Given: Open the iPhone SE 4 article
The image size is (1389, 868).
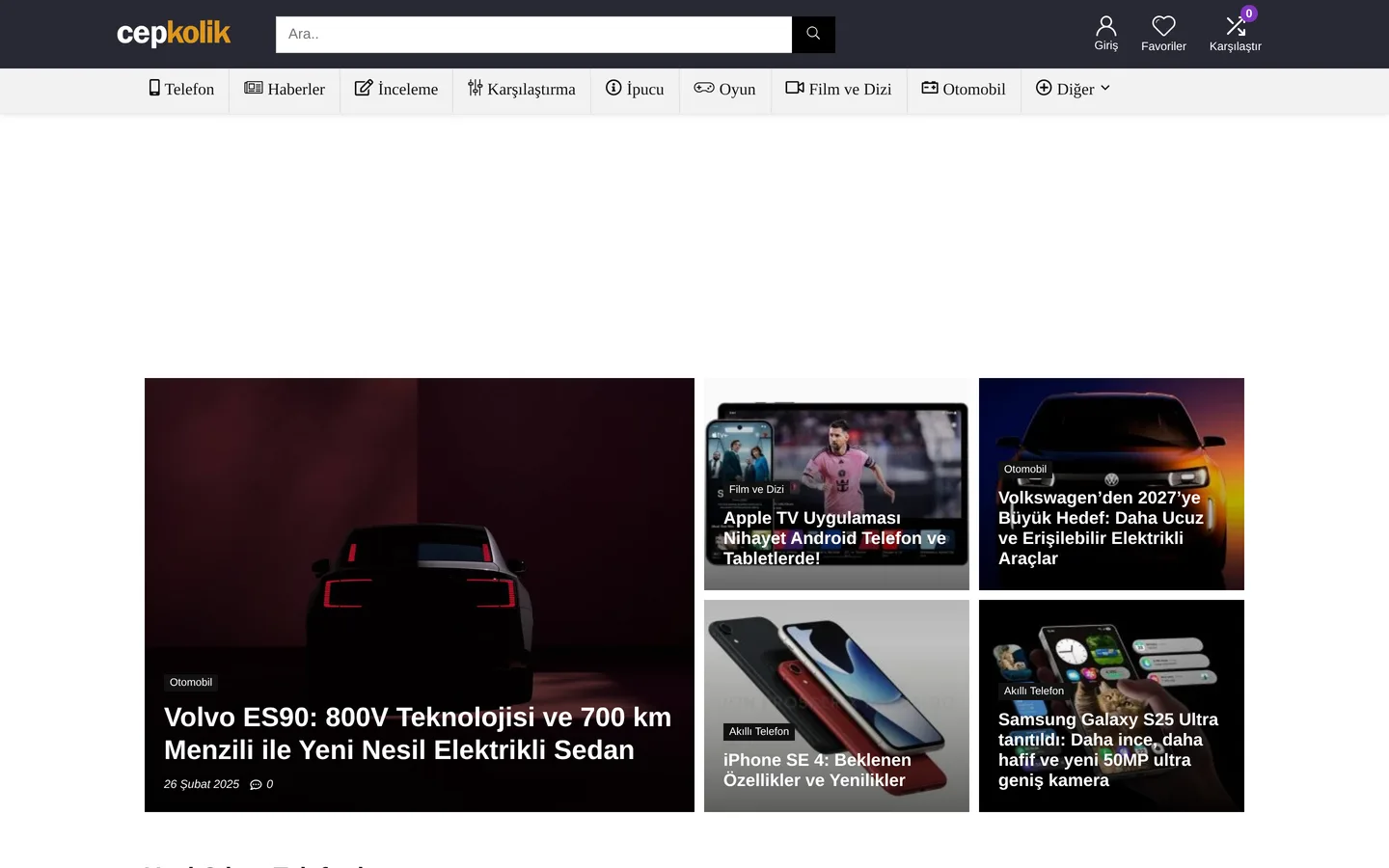Looking at the screenshot, I should [817, 770].
